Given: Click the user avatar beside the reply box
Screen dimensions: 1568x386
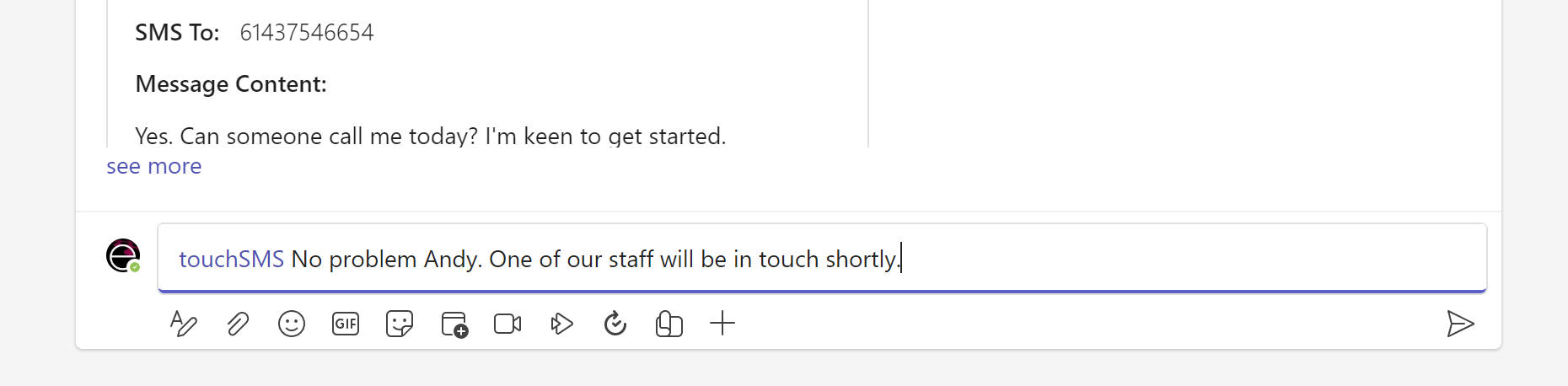Looking at the screenshot, I should click(x=123, y=256).
